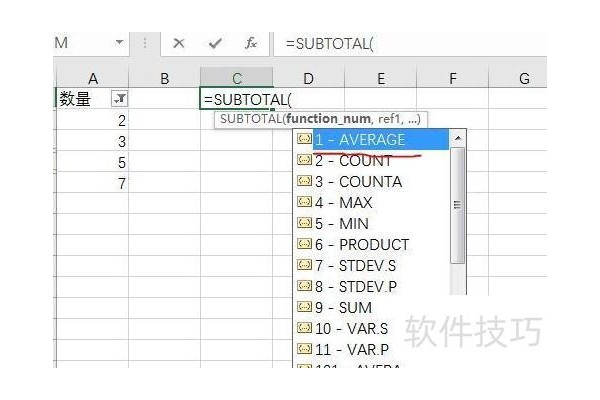
Task: Pick 5 - MIN from autocomplete list
Action: point(342,224)
